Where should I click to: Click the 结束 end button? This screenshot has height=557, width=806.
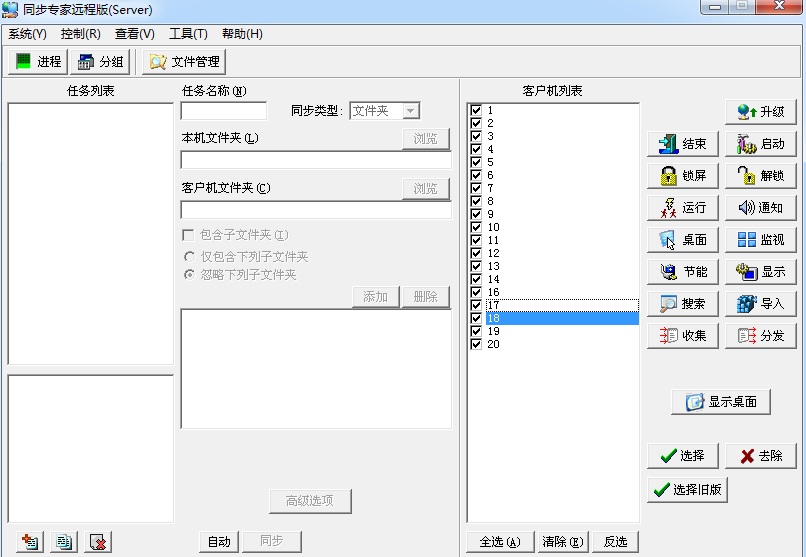coord(683,144)
